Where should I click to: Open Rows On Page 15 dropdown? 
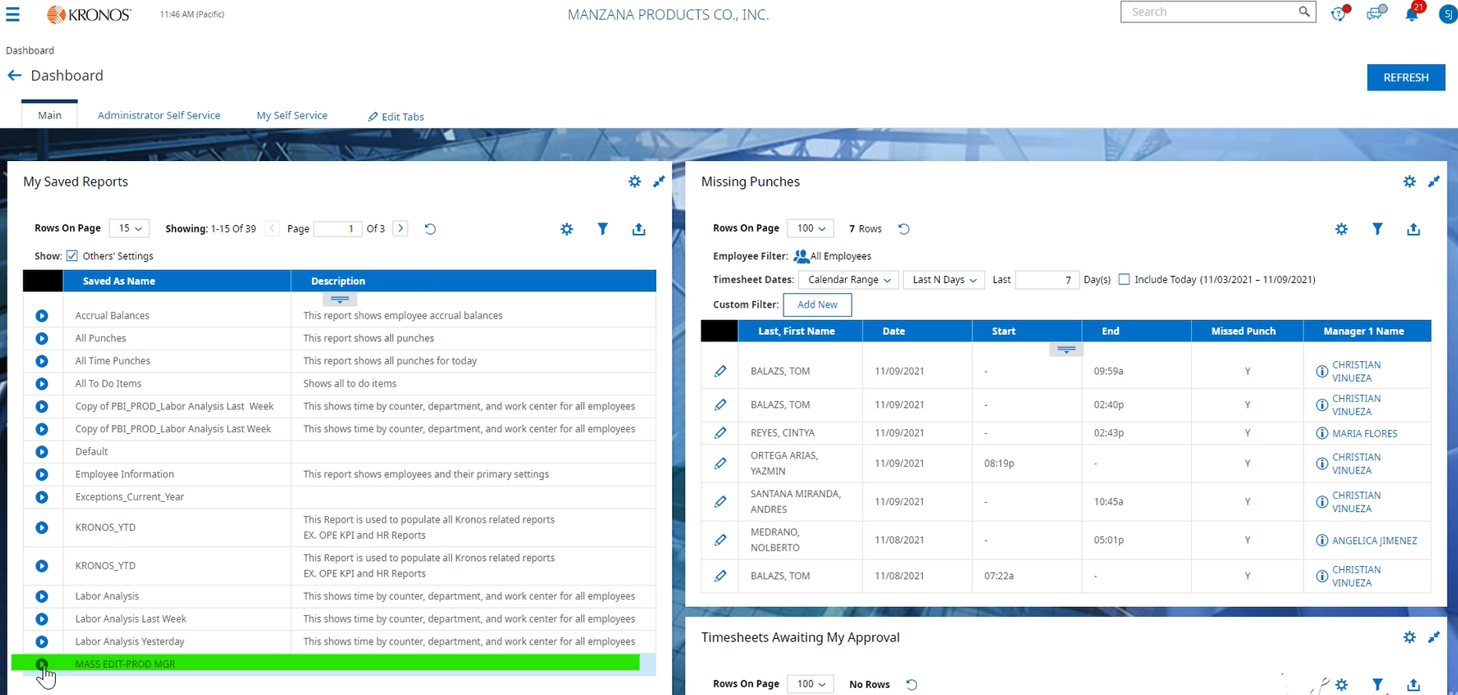128,229
